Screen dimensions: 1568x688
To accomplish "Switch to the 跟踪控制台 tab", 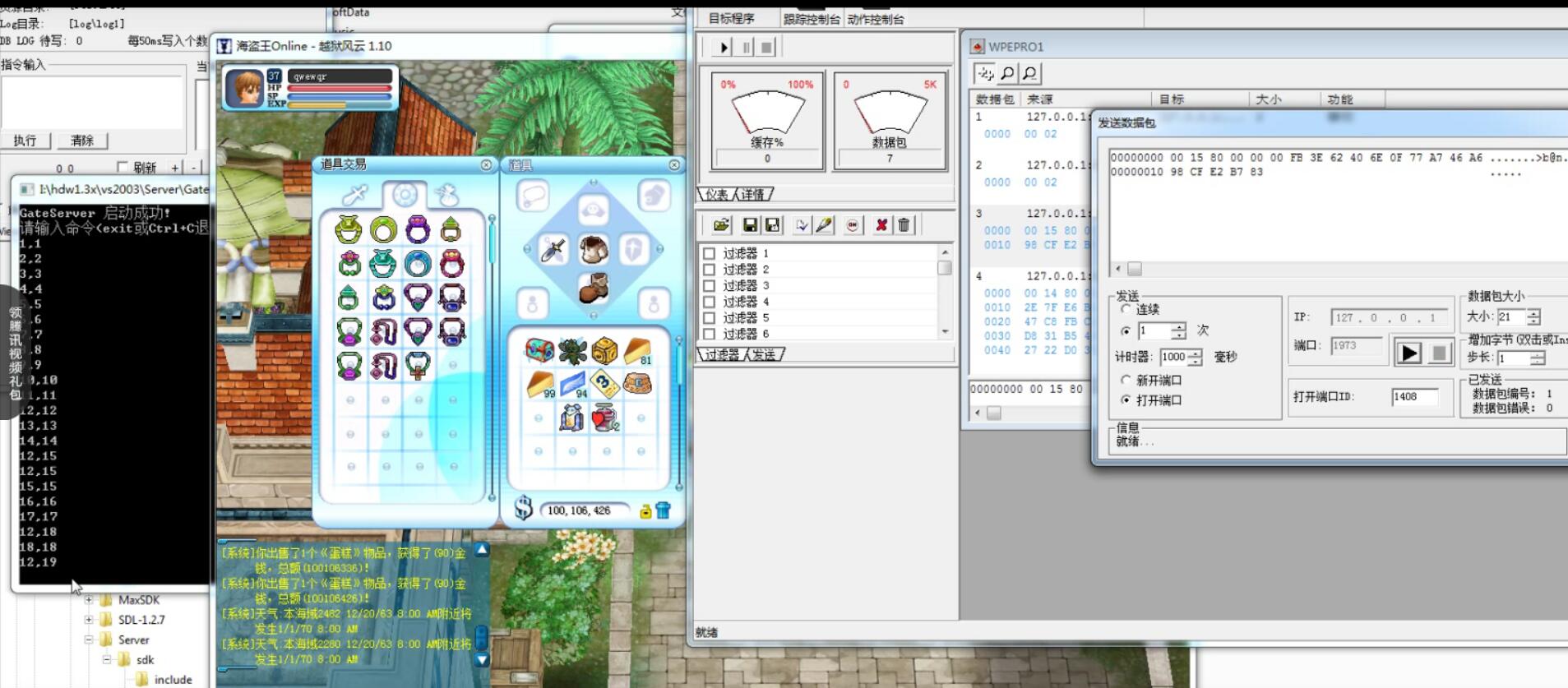I will [x=812, y=19].
